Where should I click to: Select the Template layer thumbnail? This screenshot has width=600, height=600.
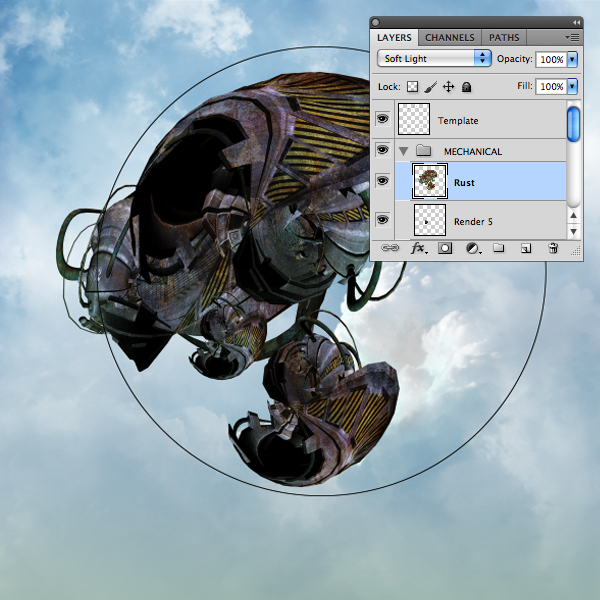click(x=414, y=119)
